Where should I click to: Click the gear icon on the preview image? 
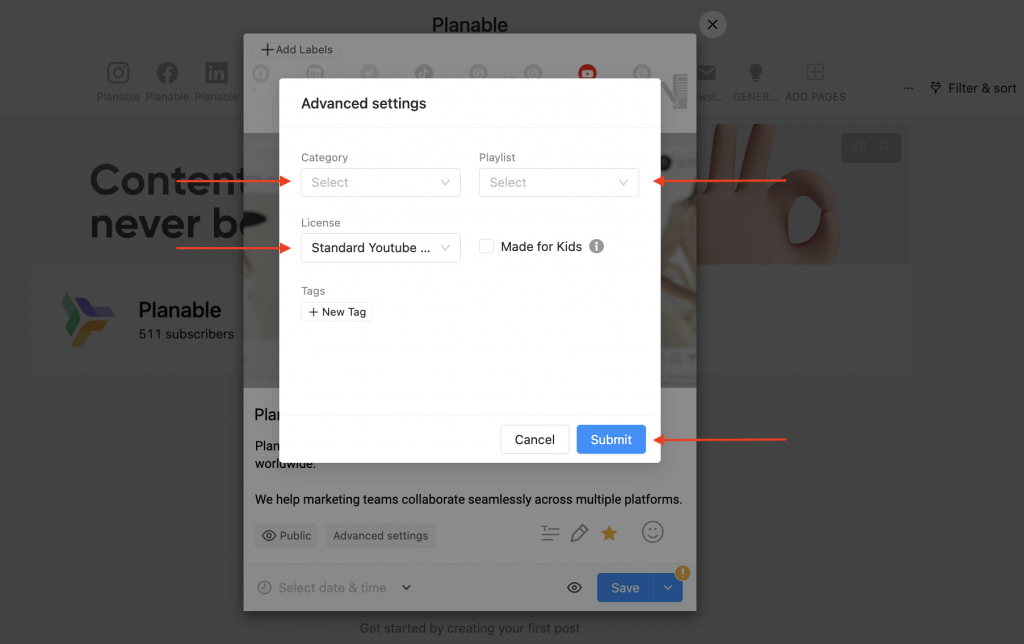coord(859,146)
